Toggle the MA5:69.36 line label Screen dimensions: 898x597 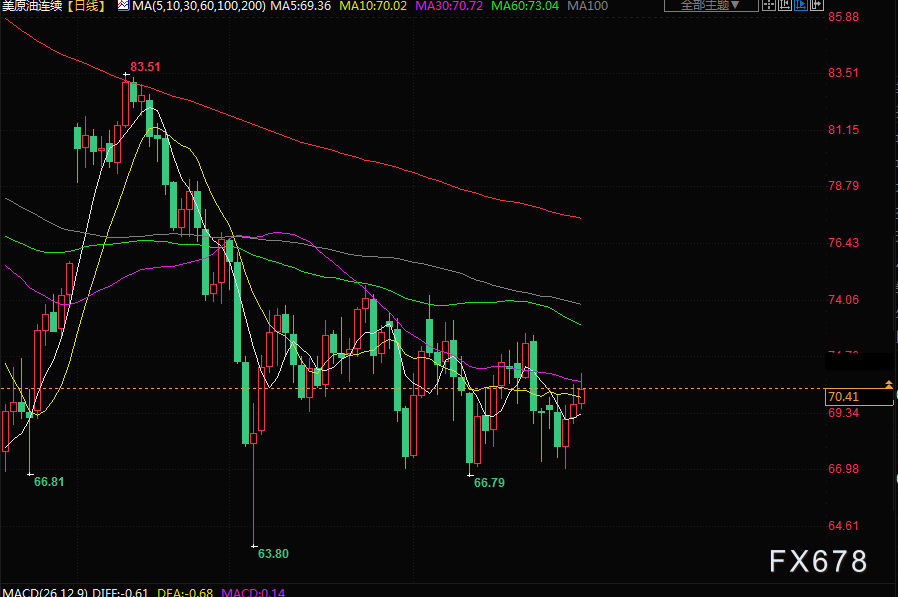(x=301, y=6)
